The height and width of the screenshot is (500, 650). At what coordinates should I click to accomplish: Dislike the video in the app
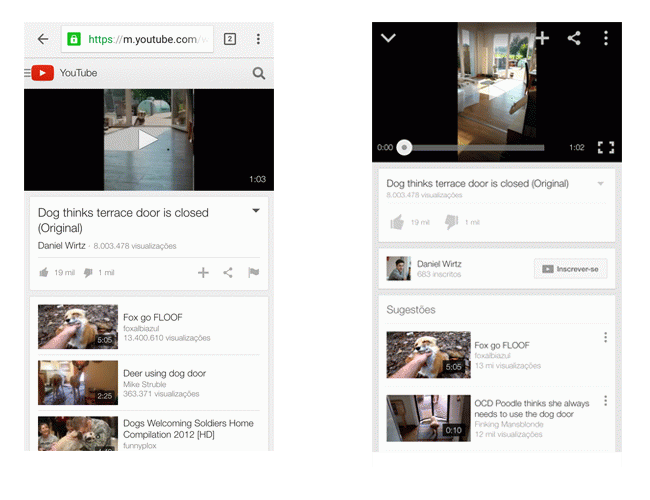click(451, 222)
